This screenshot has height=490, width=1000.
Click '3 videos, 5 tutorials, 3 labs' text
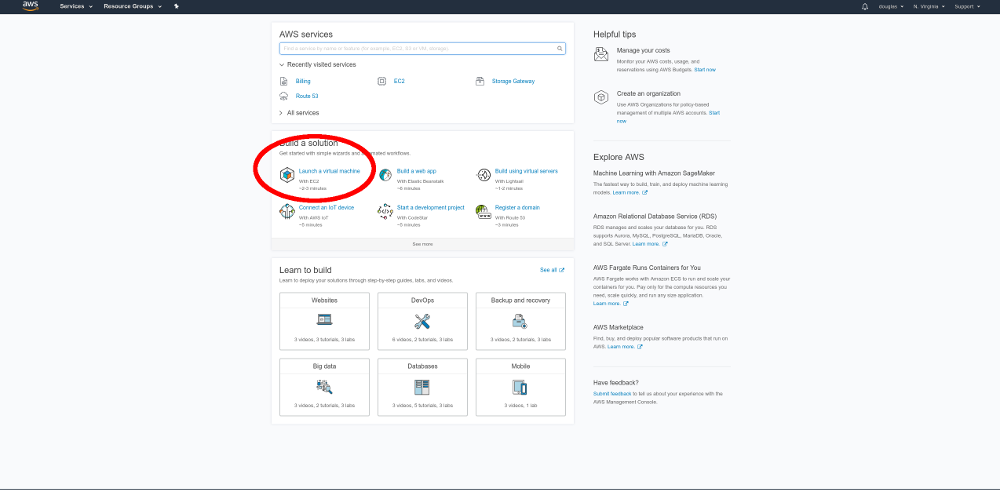[422, 405]
